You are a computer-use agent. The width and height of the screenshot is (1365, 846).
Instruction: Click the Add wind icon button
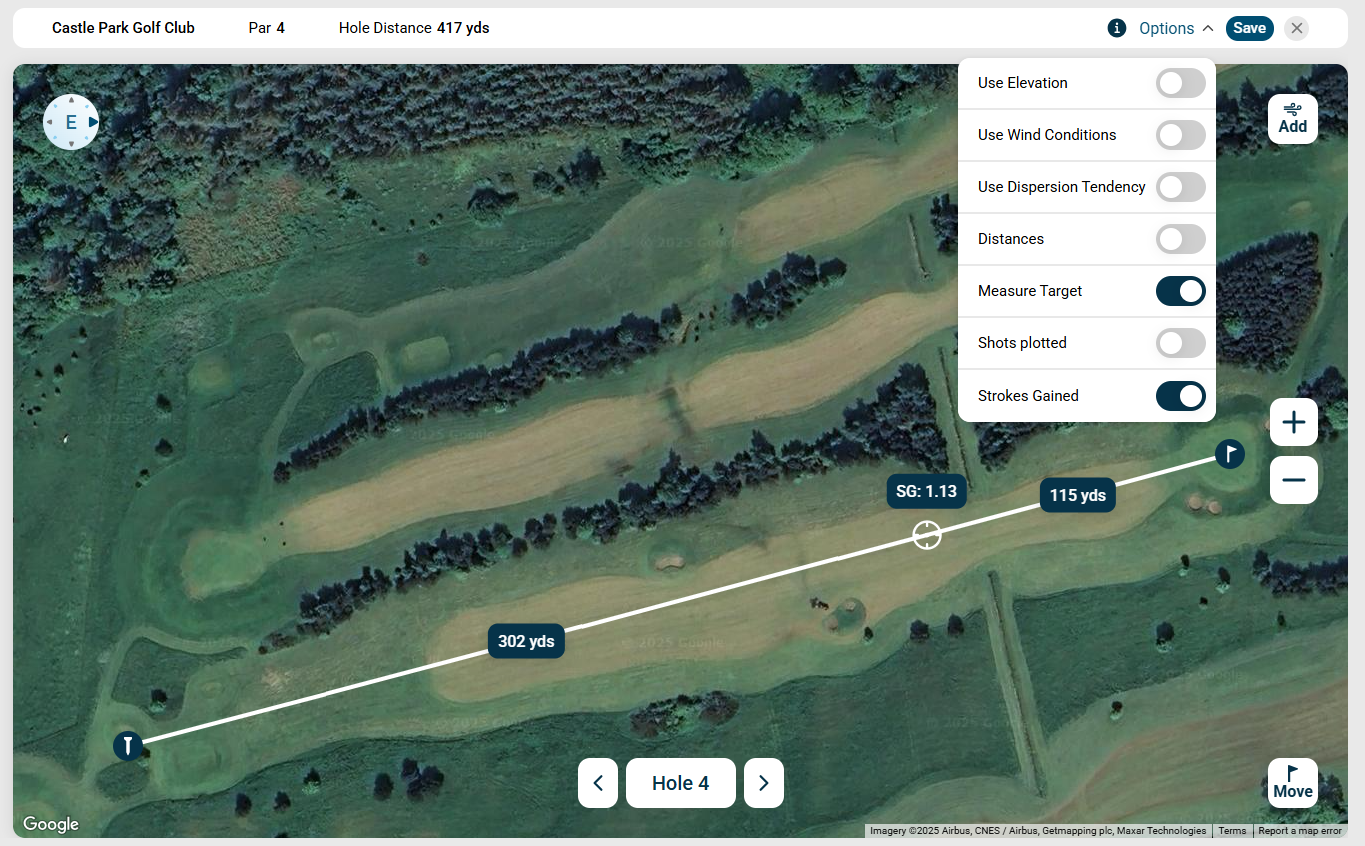pyautogui.click(x=1292, y=119)
